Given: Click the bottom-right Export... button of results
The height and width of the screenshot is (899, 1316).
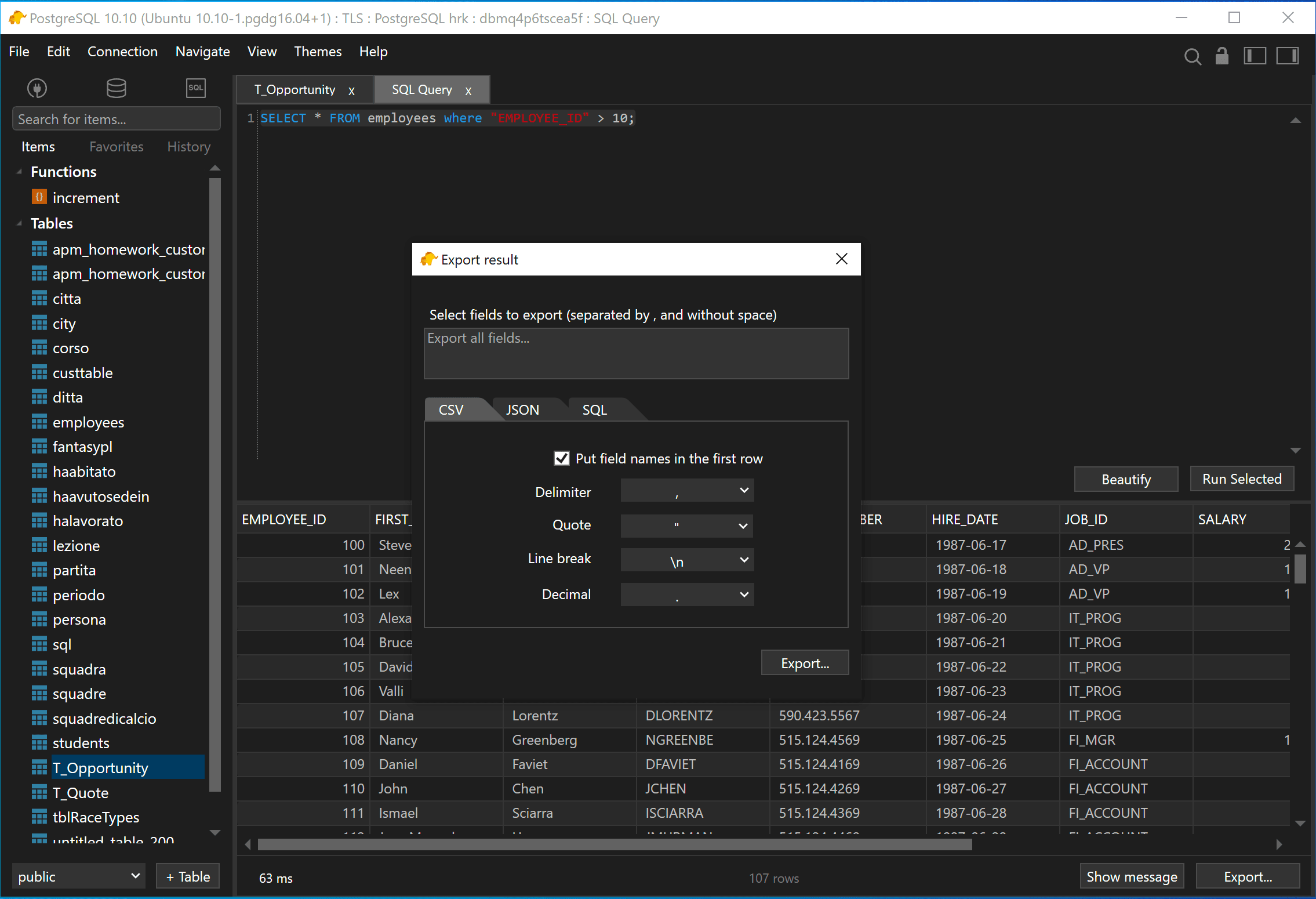Looking at the screenshot, I should coord(1248,876).
